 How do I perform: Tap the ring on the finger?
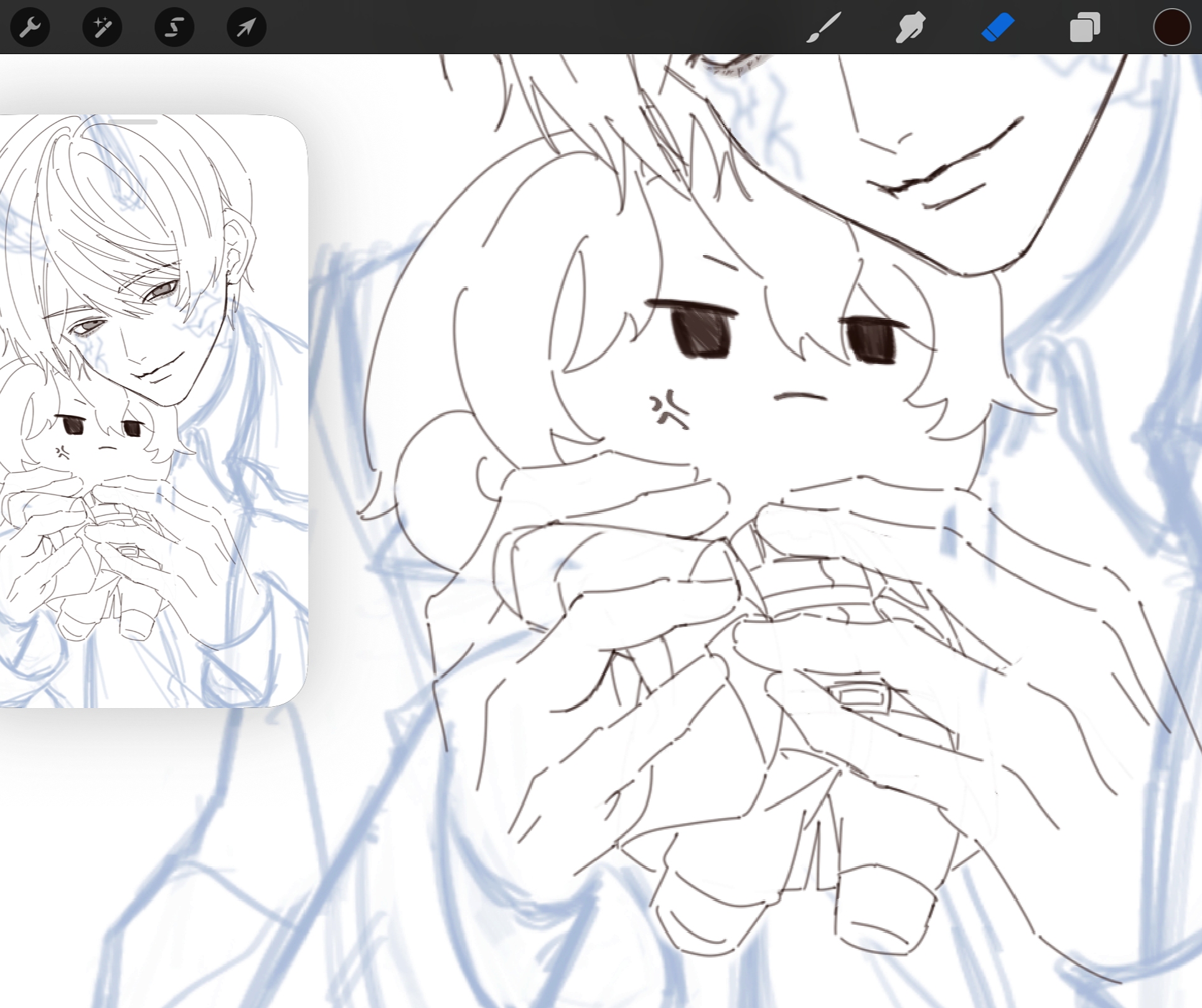coord(862,696)
